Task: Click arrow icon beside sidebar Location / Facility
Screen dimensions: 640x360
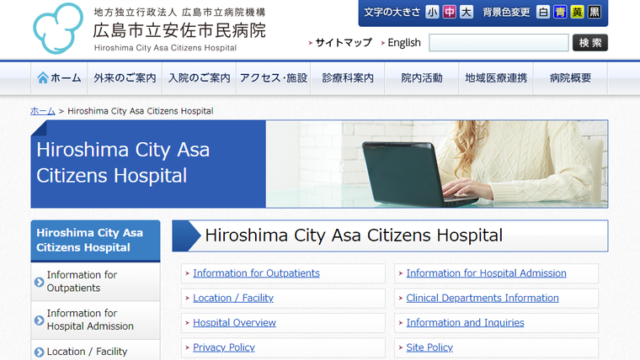Action: [39, 352]
